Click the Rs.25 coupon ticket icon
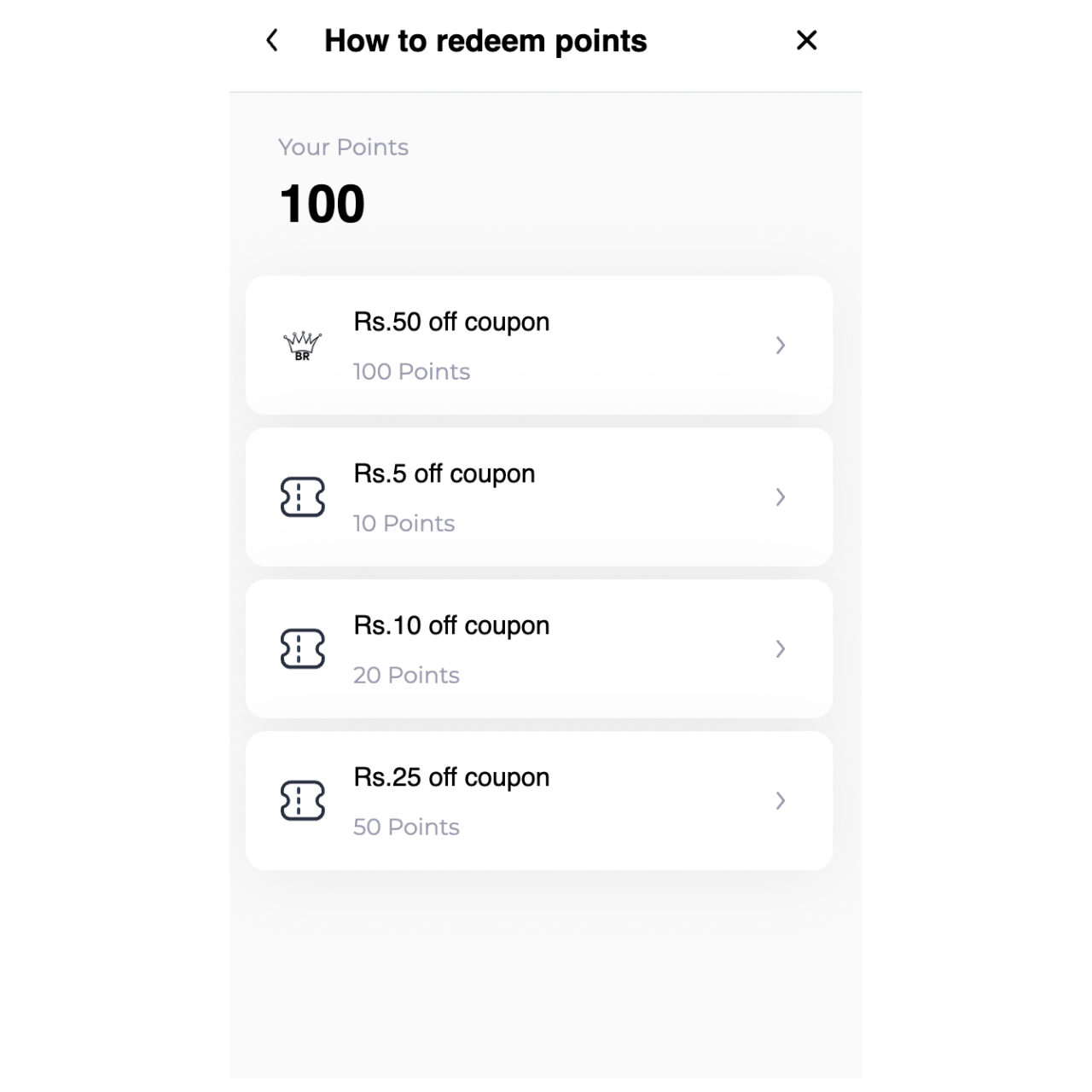Screen dimensions: 1092x1092 [x=303, y=801]
